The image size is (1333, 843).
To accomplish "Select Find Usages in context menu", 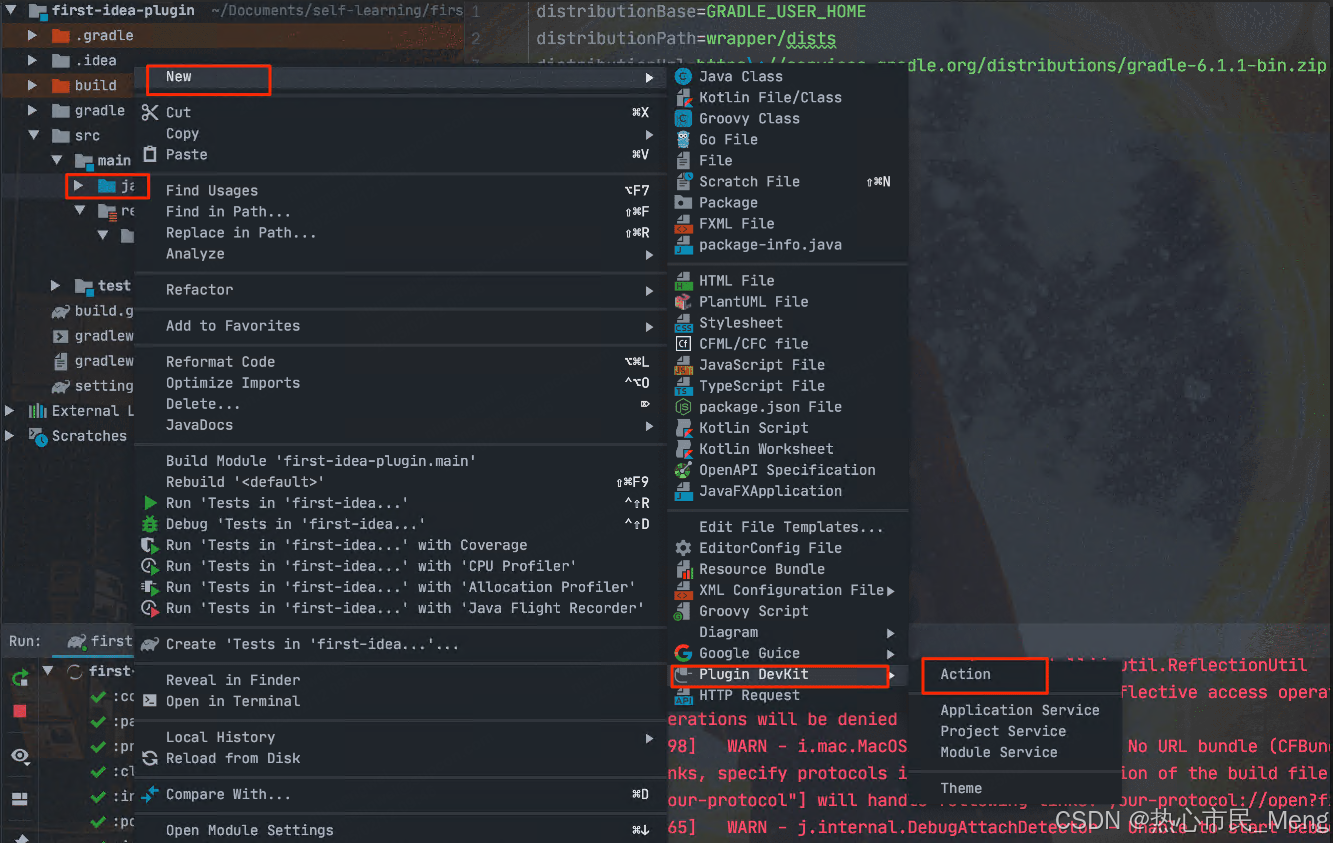I will pyautogui.click(x=401, y=190).
